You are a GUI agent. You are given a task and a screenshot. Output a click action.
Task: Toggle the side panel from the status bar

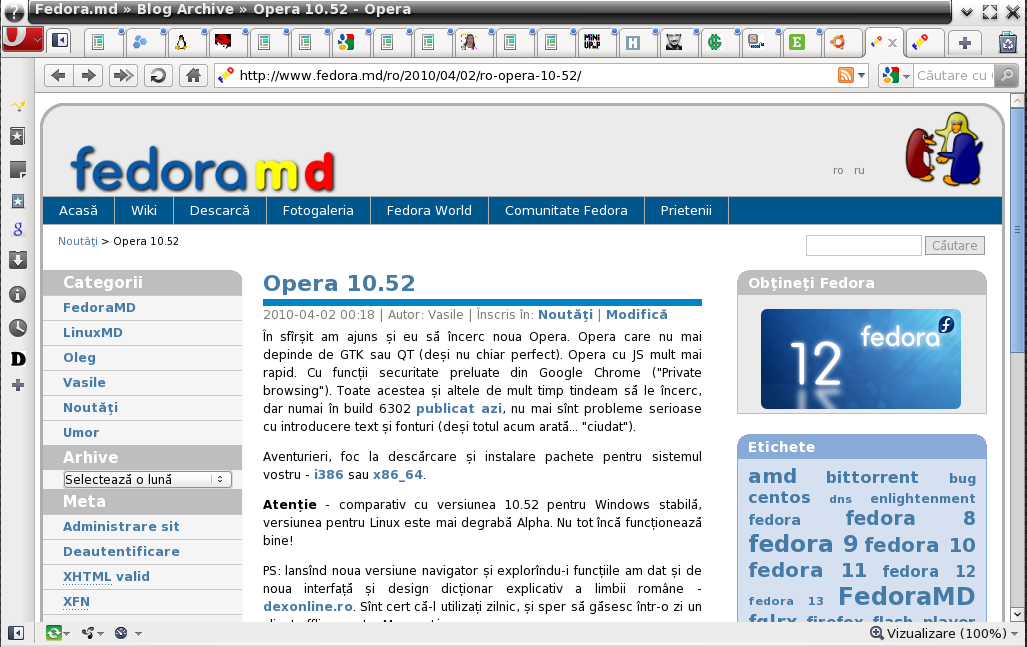point(16,632)
